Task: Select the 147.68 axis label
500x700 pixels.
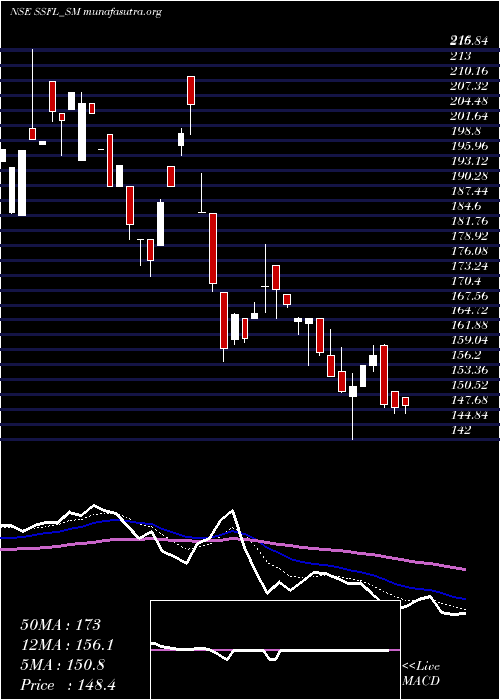Action: tap(469, 400)
